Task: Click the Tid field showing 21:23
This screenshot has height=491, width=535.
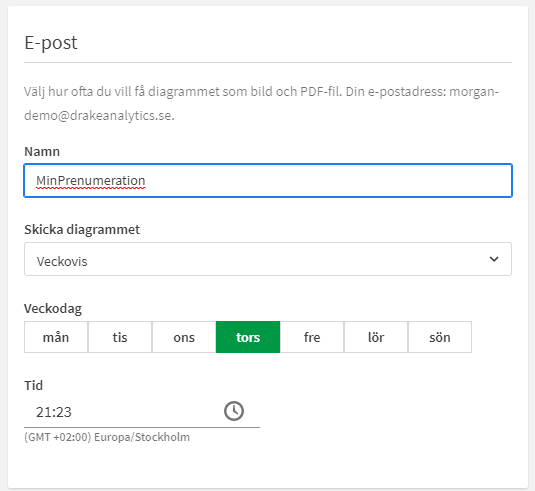Action: point(142,412)
